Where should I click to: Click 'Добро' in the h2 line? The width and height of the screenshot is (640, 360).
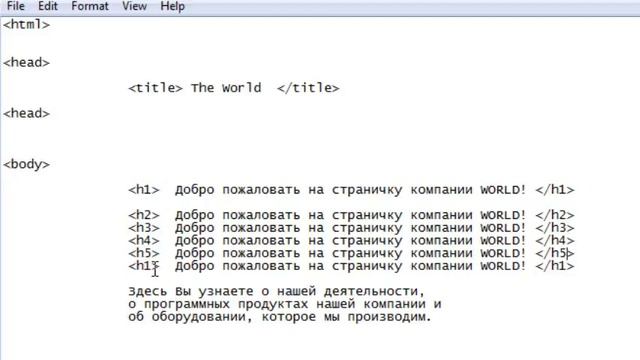pos(195,215)
